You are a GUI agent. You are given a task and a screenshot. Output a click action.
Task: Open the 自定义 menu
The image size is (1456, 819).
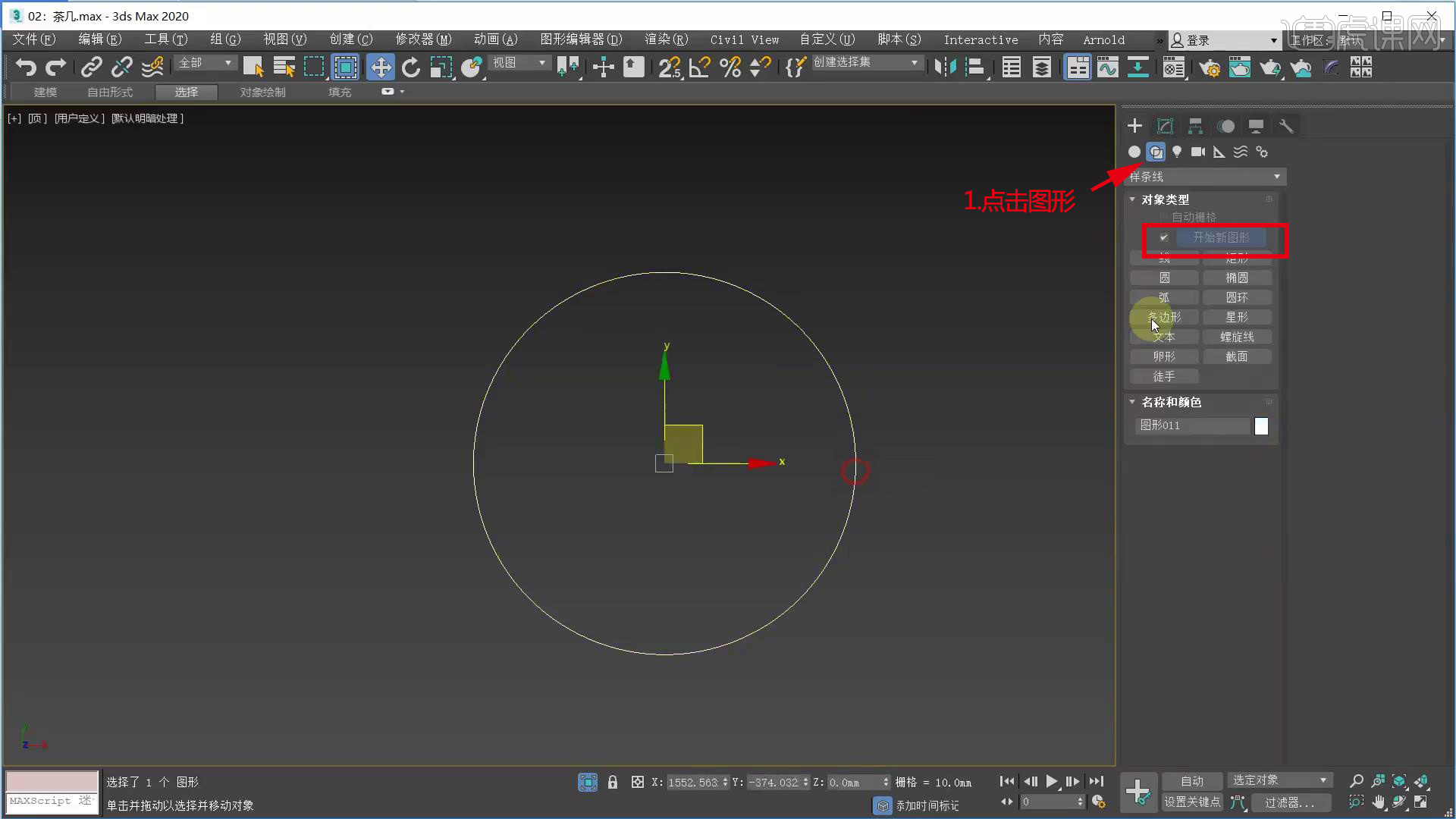[827, 39]
